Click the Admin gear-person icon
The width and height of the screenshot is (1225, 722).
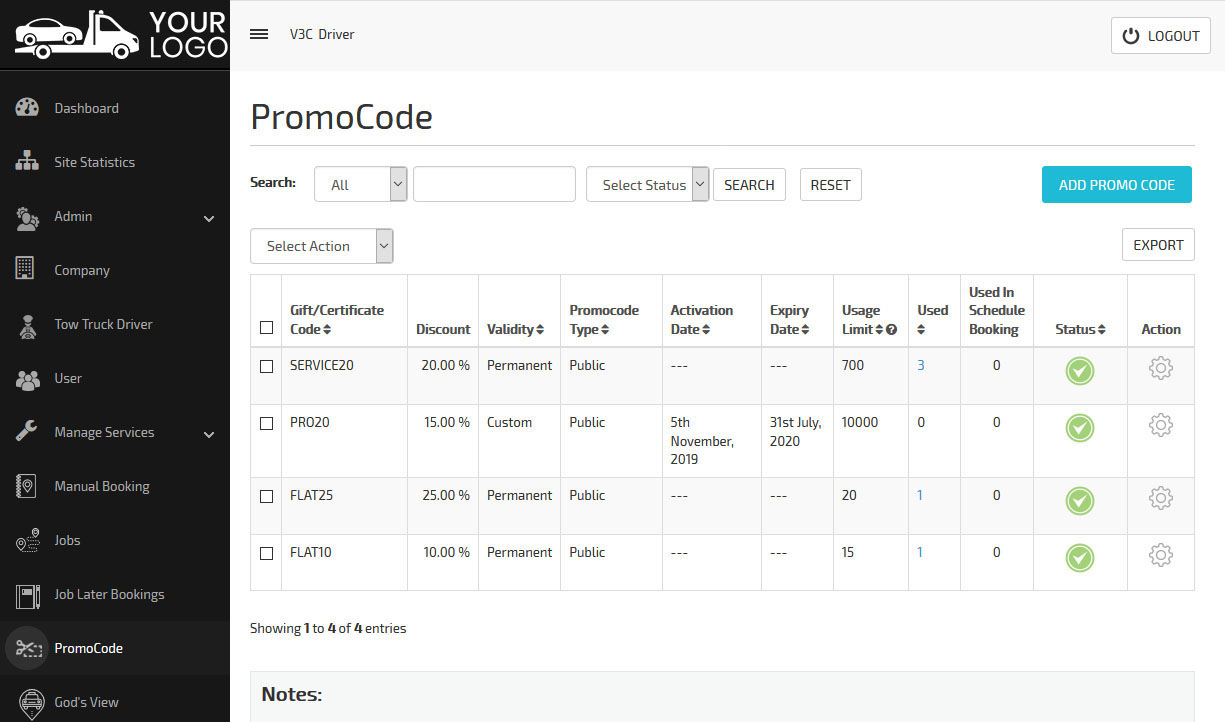pyautogui.click(x=27, y=217)
